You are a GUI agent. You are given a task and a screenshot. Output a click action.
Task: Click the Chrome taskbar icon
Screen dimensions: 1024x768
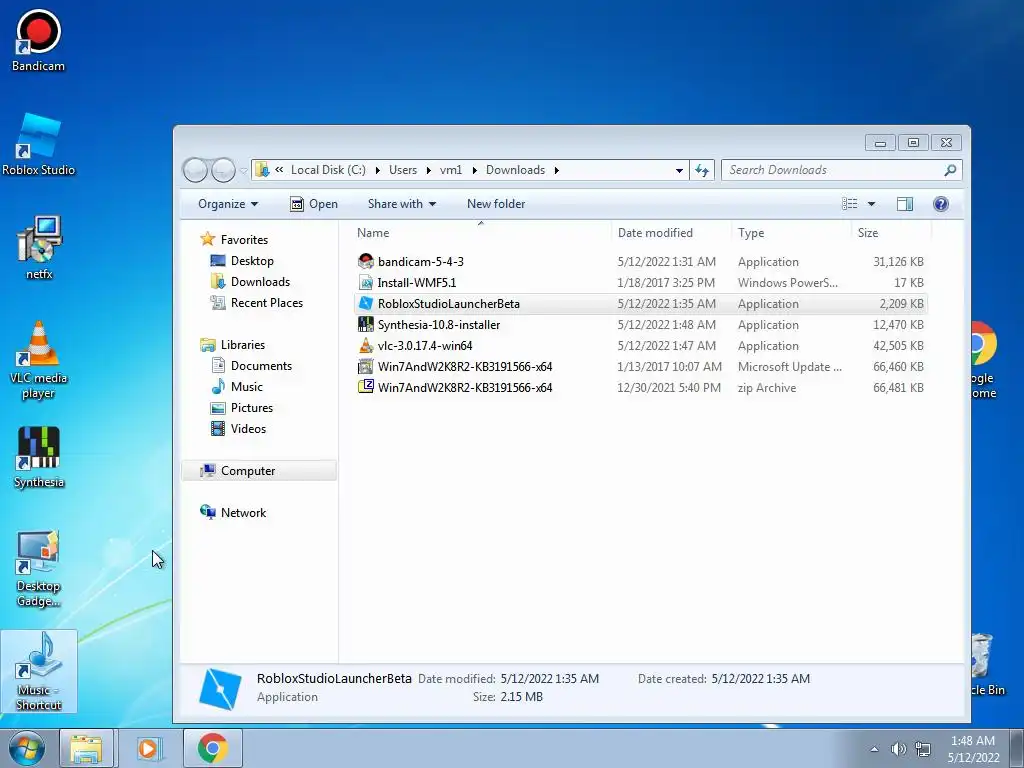pos(212,748)
